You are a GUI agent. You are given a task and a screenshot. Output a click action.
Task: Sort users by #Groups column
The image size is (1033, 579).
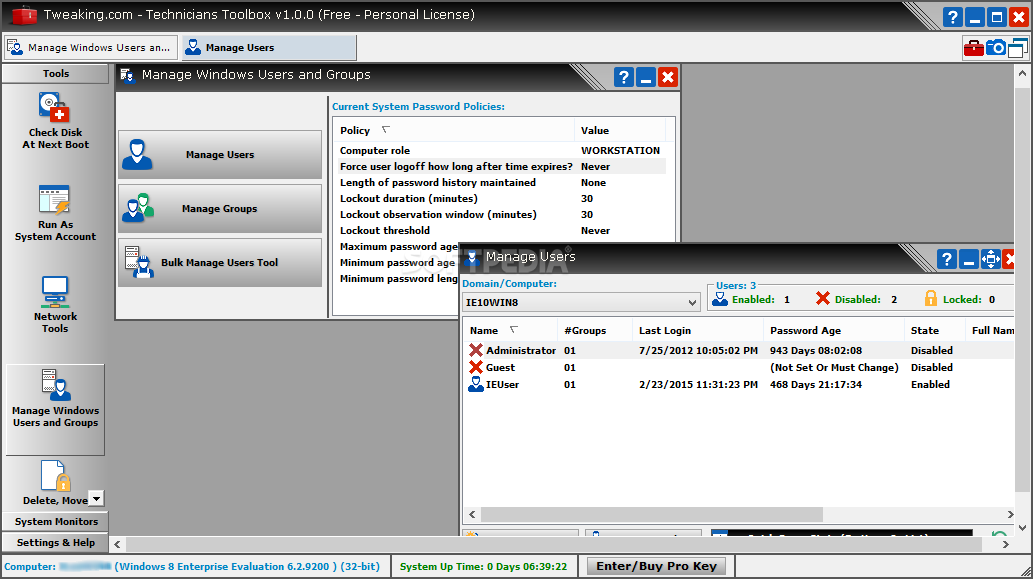595,331
